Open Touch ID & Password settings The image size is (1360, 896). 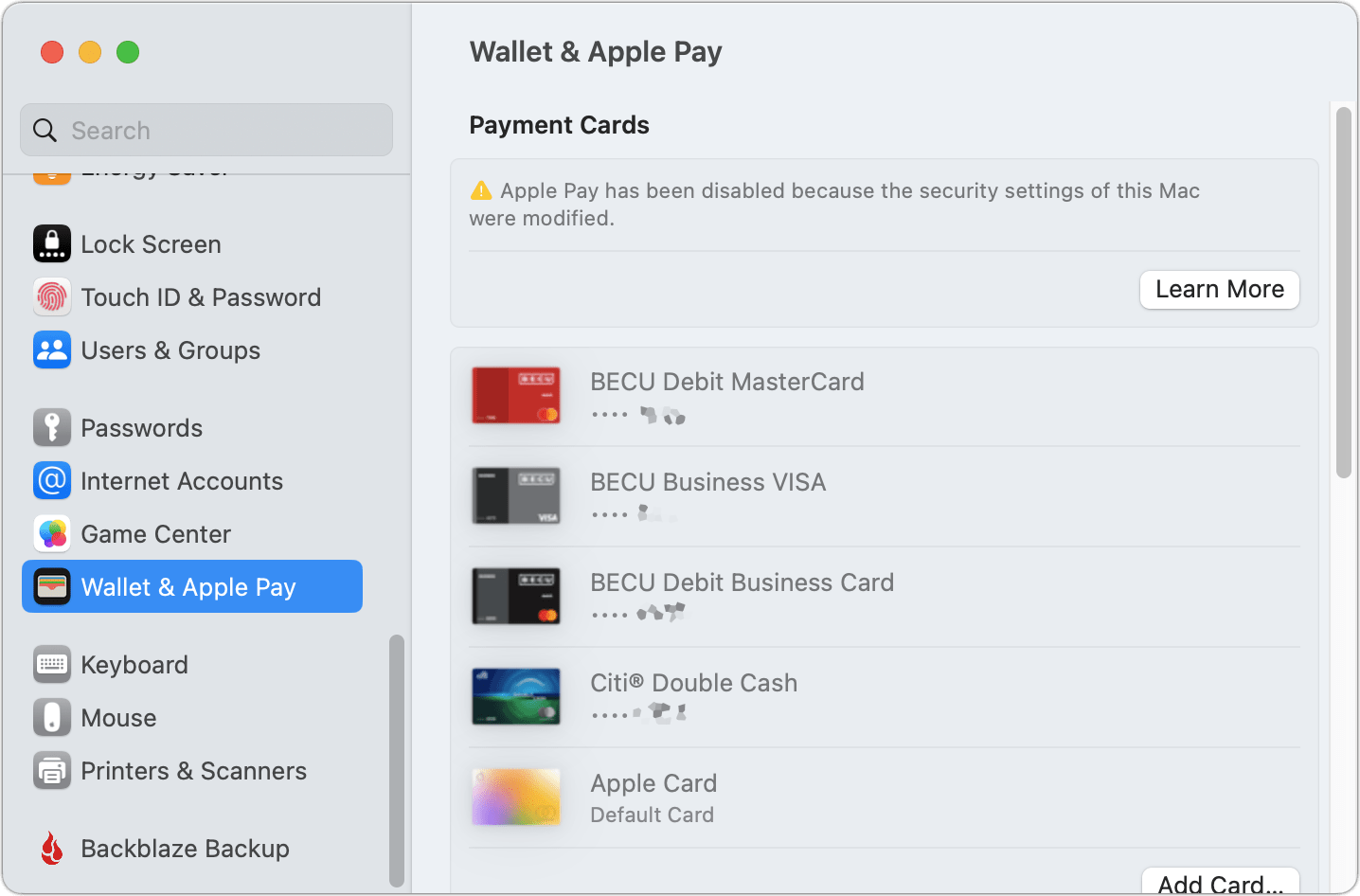(51, 296)
